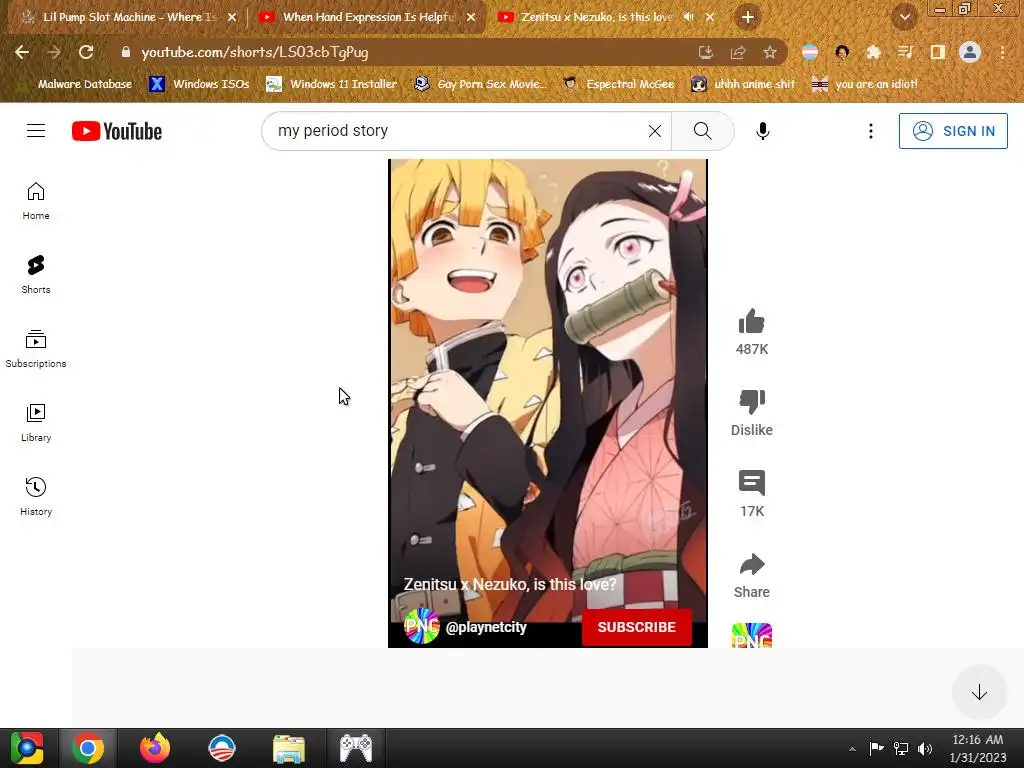The image size is (1024, 768).
Task: Like the short with the thumbs-up
Action: click(752, 322)
